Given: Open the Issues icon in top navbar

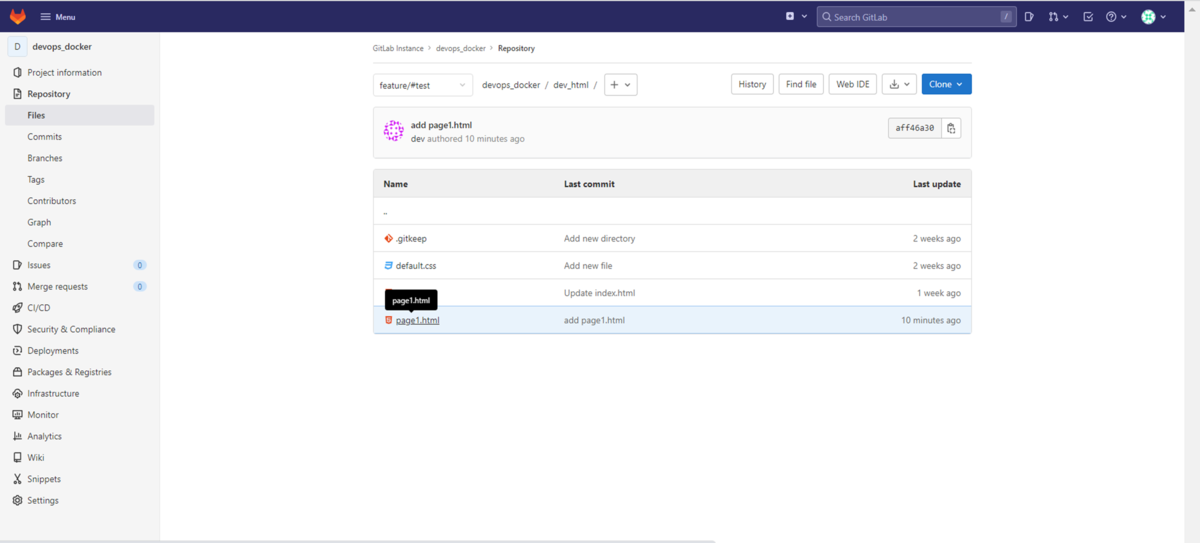Looking at the screenshot, I should tap(1029, 17).
